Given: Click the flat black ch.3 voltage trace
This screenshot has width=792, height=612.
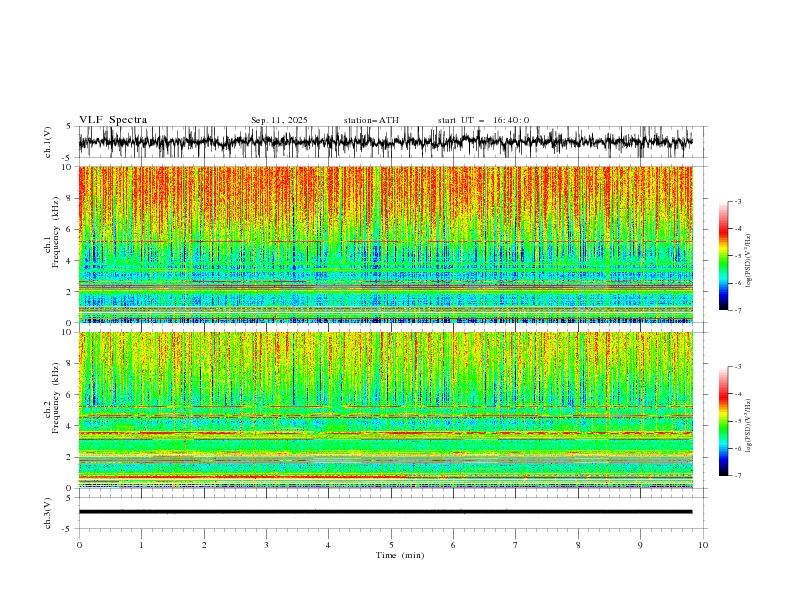Looking at the screenshot, I should click(x=385, y=512).
